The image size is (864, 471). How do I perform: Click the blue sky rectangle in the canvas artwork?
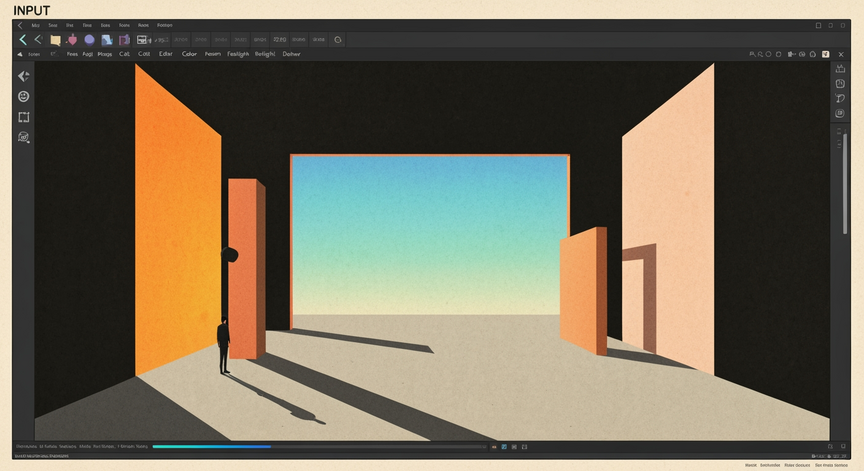click(429, 235)
